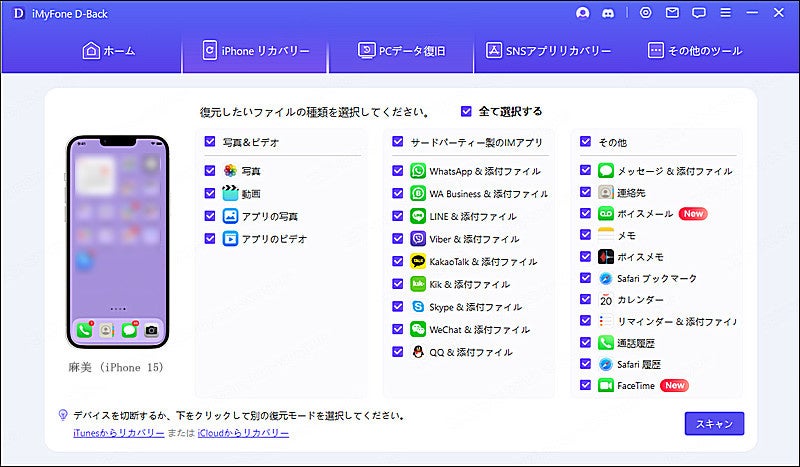
Task: Click the FaceTime camera icon
Action: [606, 385]
